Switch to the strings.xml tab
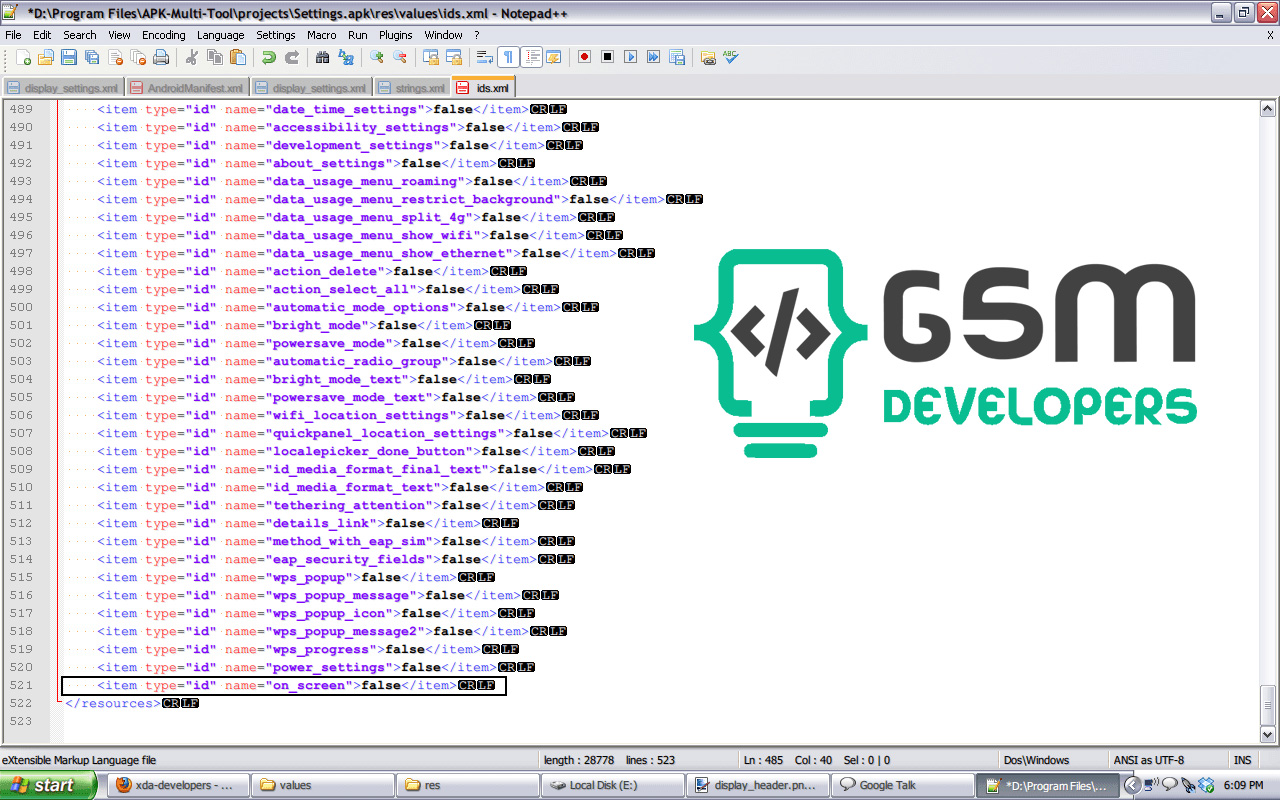The image size is (1280, 800). pos(411,88)
